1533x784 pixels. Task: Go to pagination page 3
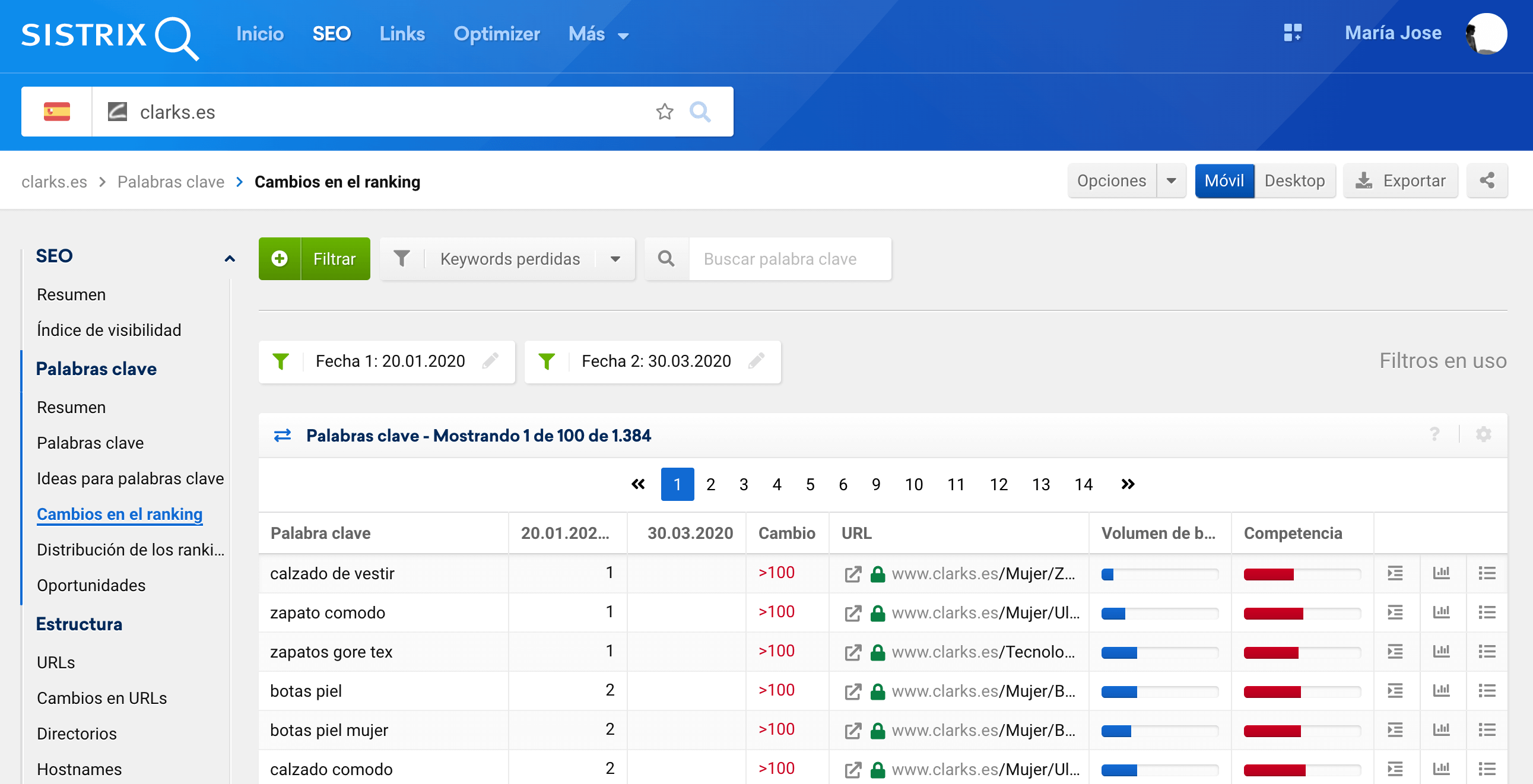[743, 484]
